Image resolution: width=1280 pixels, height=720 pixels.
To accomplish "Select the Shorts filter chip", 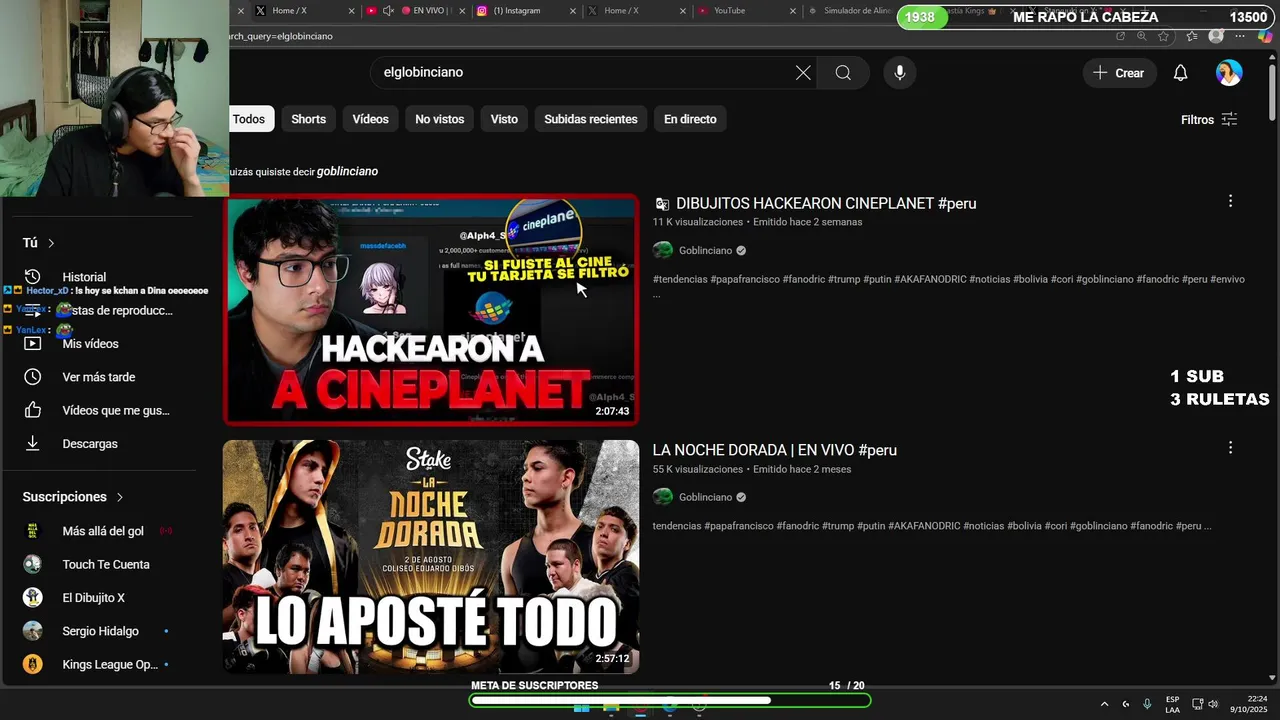I will [x=308, y=119].
